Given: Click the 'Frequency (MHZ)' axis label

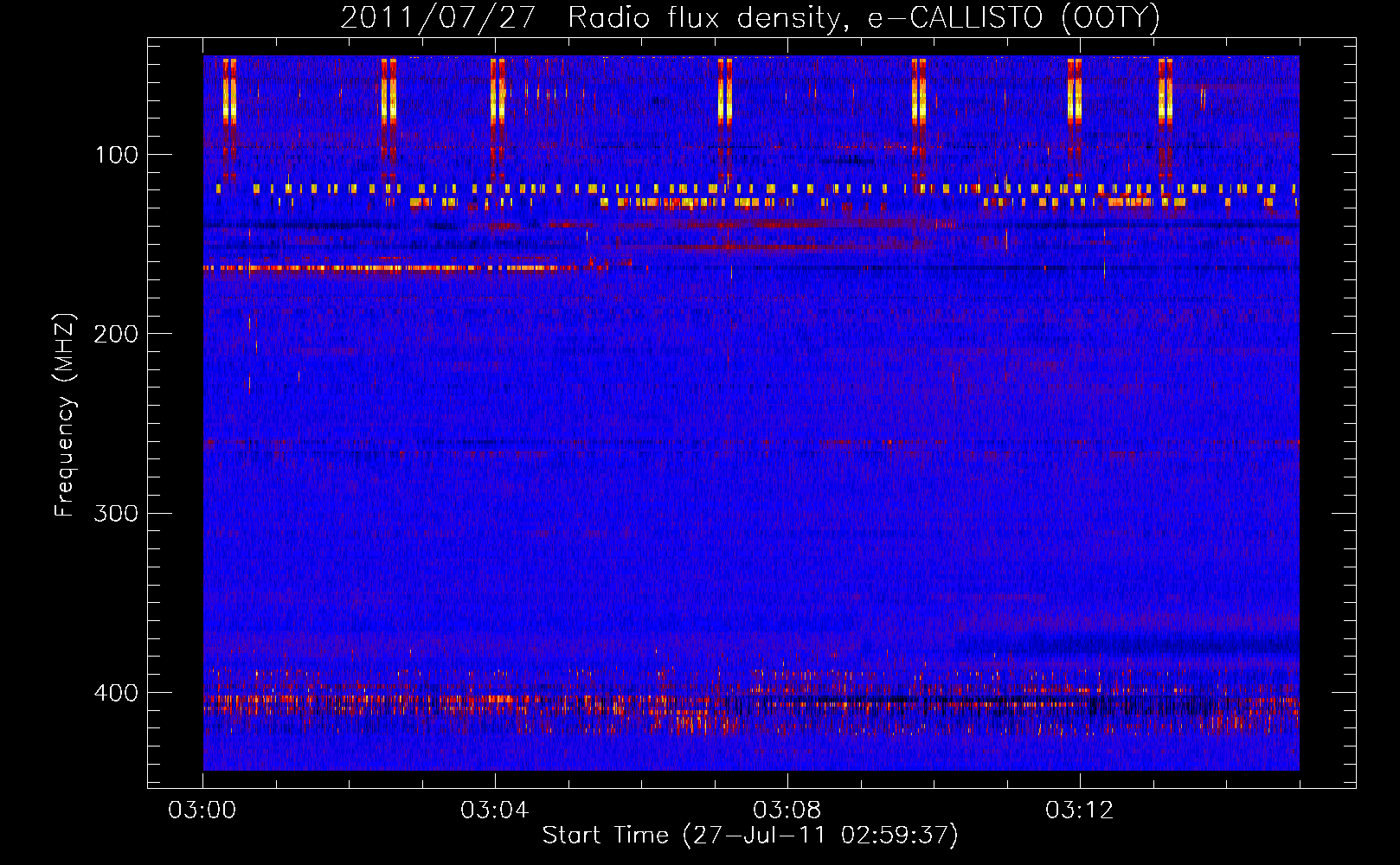Looking at the screenshot, I should (x=65, y=415).
